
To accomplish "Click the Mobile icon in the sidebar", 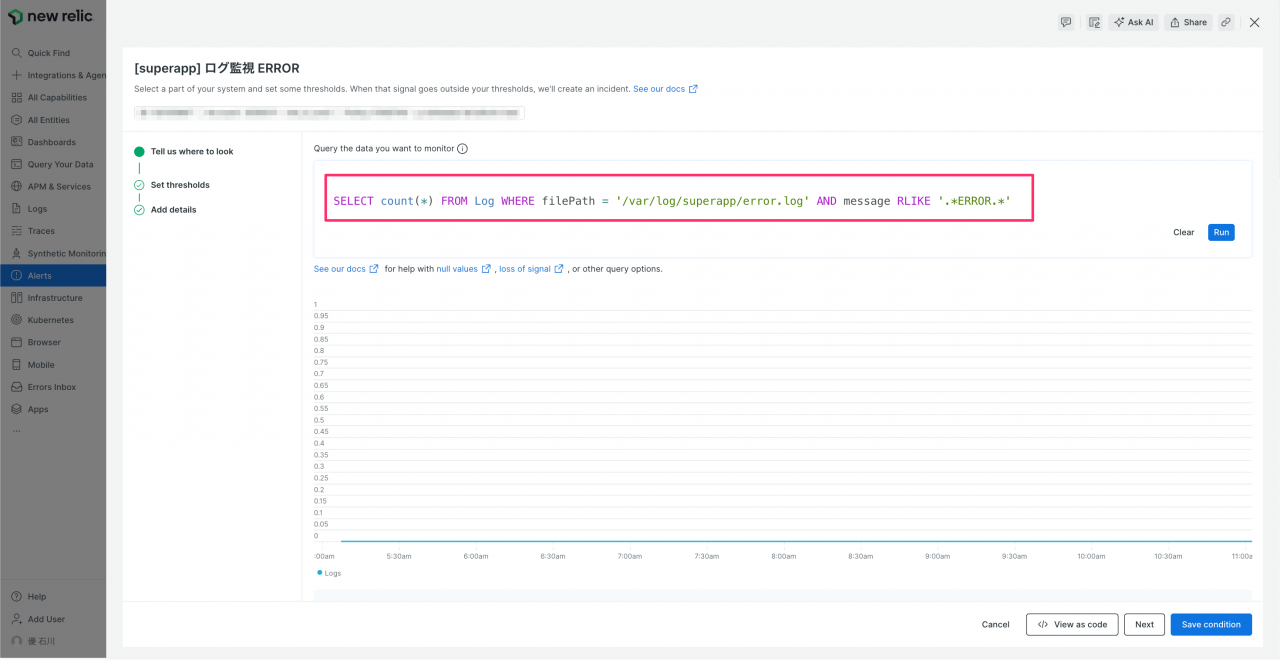I will pyautogui.click(x=17, y=365).
